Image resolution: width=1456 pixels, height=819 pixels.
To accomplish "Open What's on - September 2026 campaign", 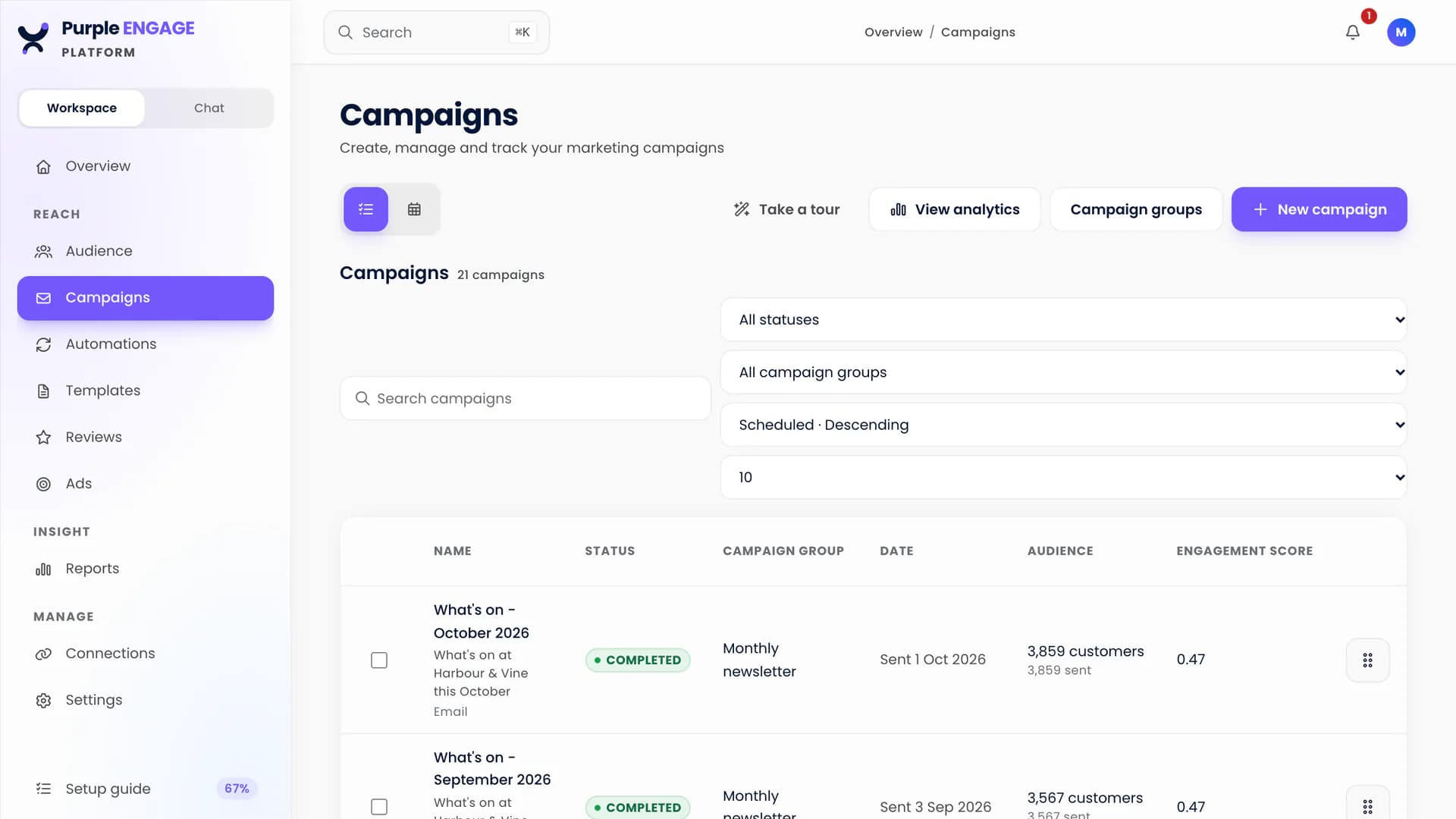I will (x=492, y=768).
